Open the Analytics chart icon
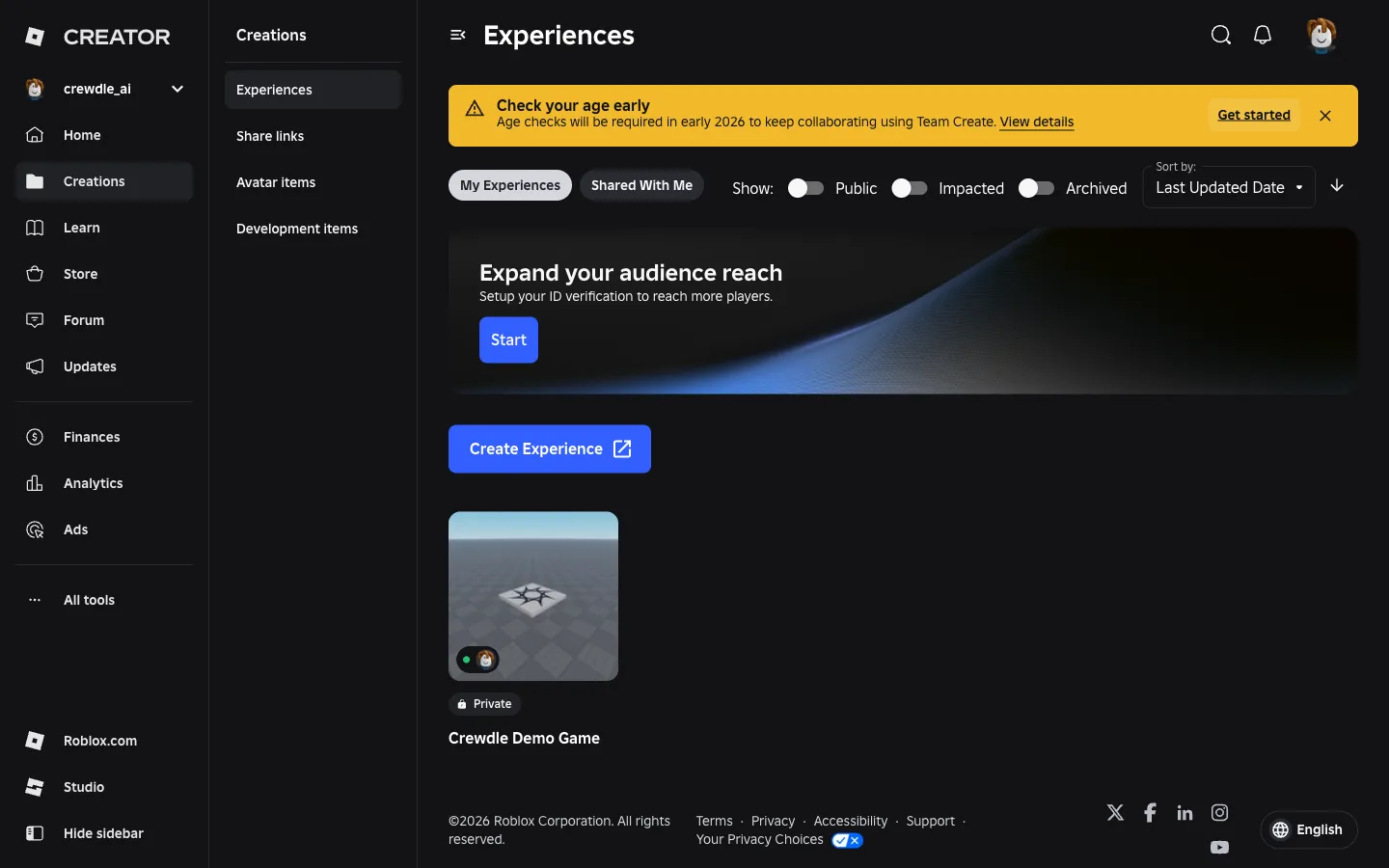 tap(35, 483)
